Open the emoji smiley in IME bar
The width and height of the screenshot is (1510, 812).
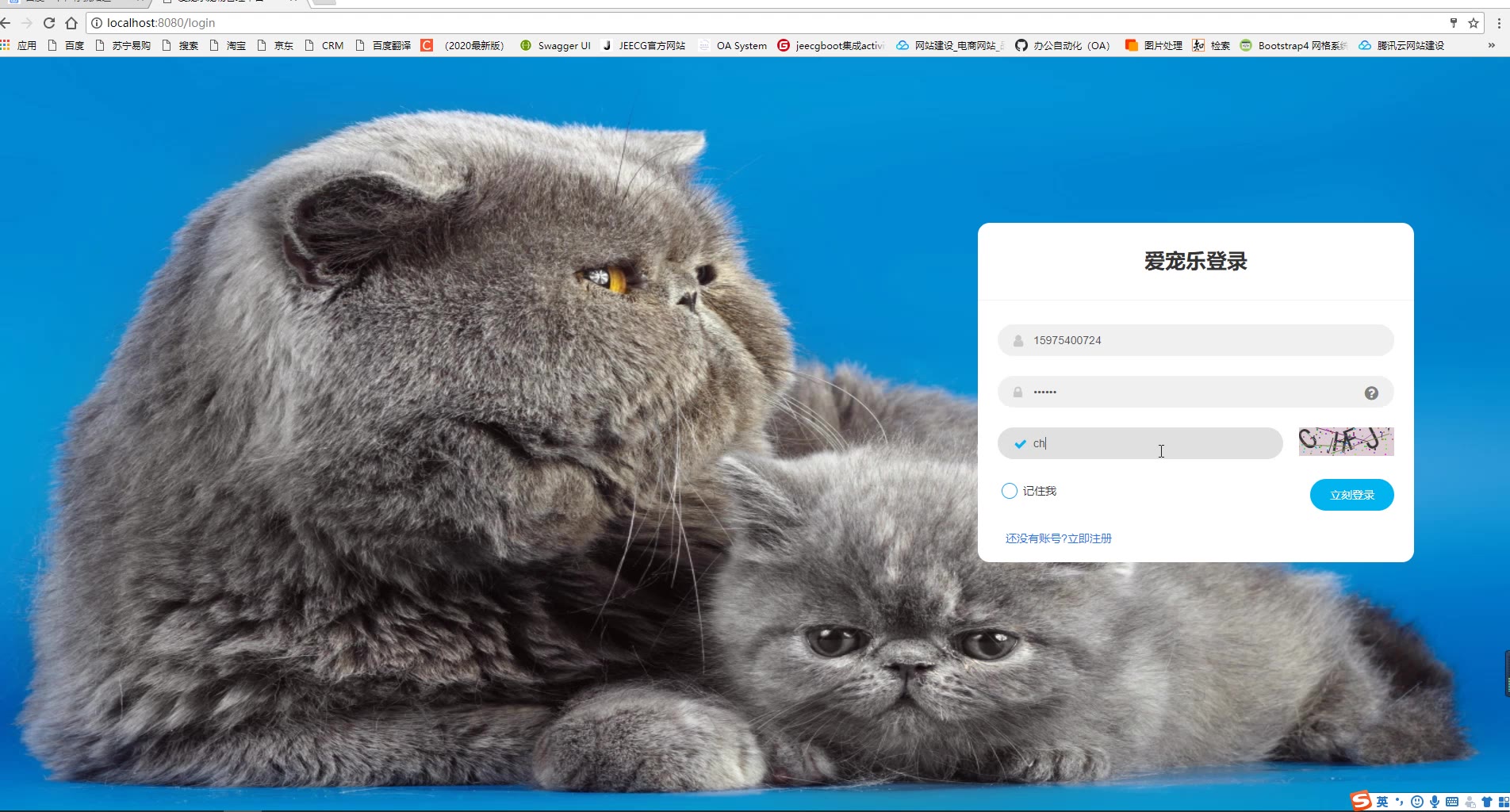pyautogui.click(x=1417, y=802)
